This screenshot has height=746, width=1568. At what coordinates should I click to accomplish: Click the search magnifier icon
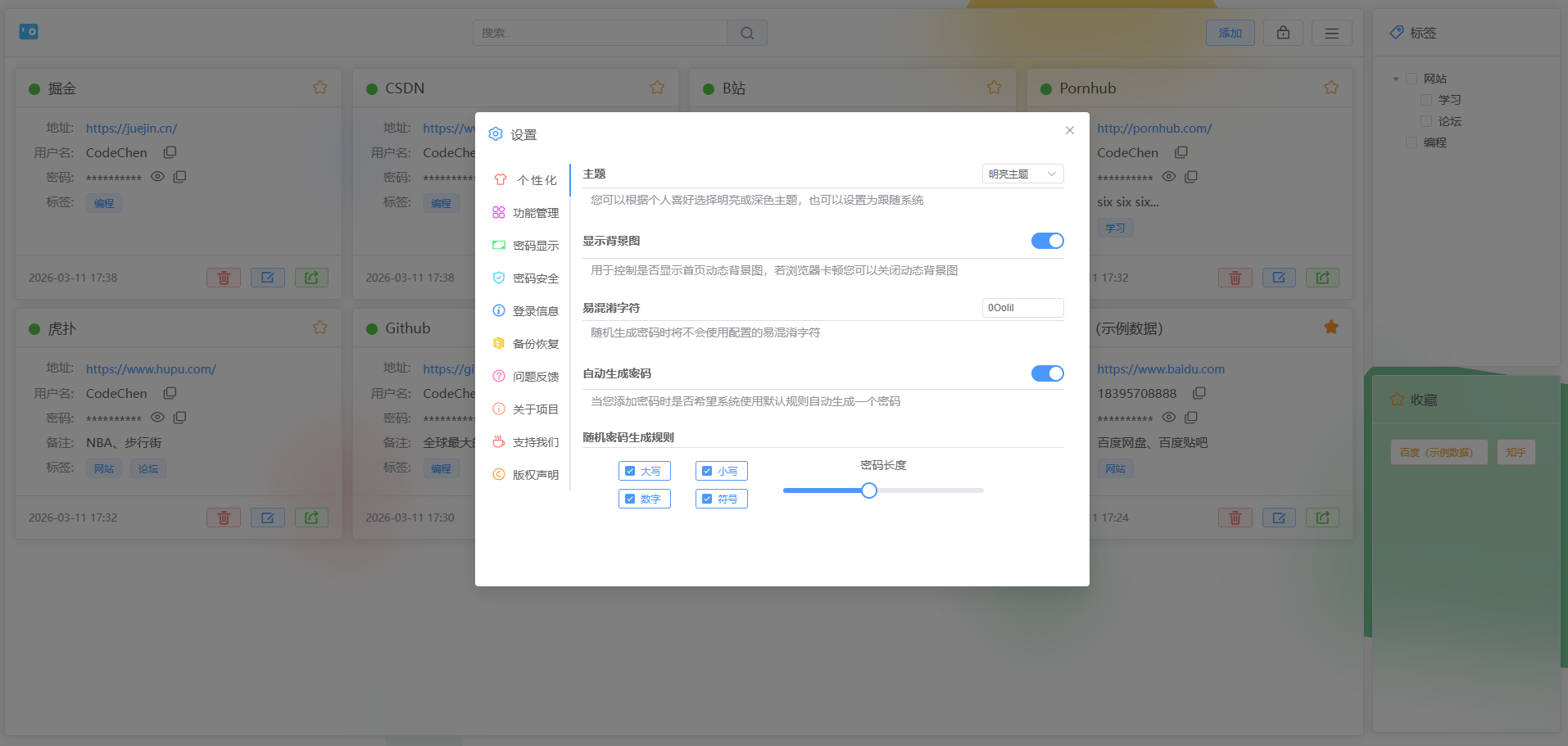tap(746, 33)
